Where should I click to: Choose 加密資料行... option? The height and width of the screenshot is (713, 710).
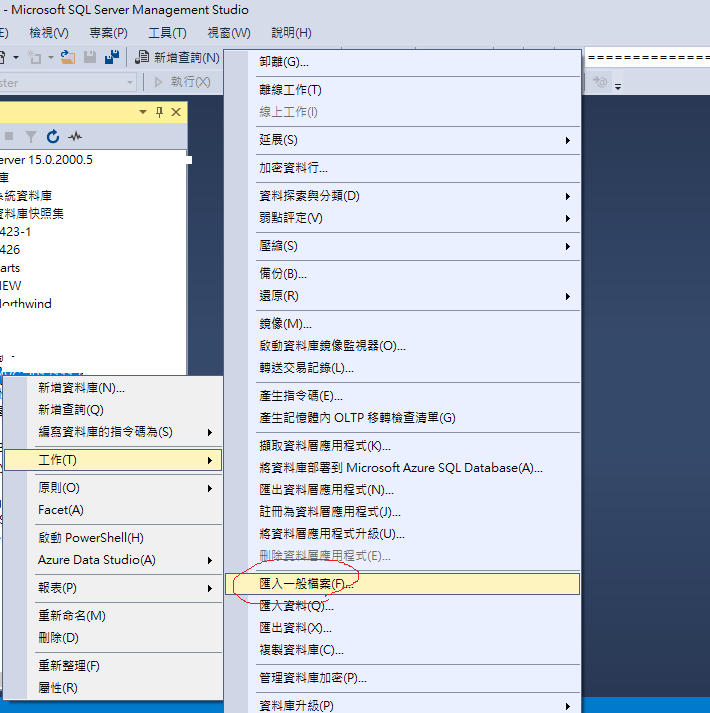tap(403, 168)
